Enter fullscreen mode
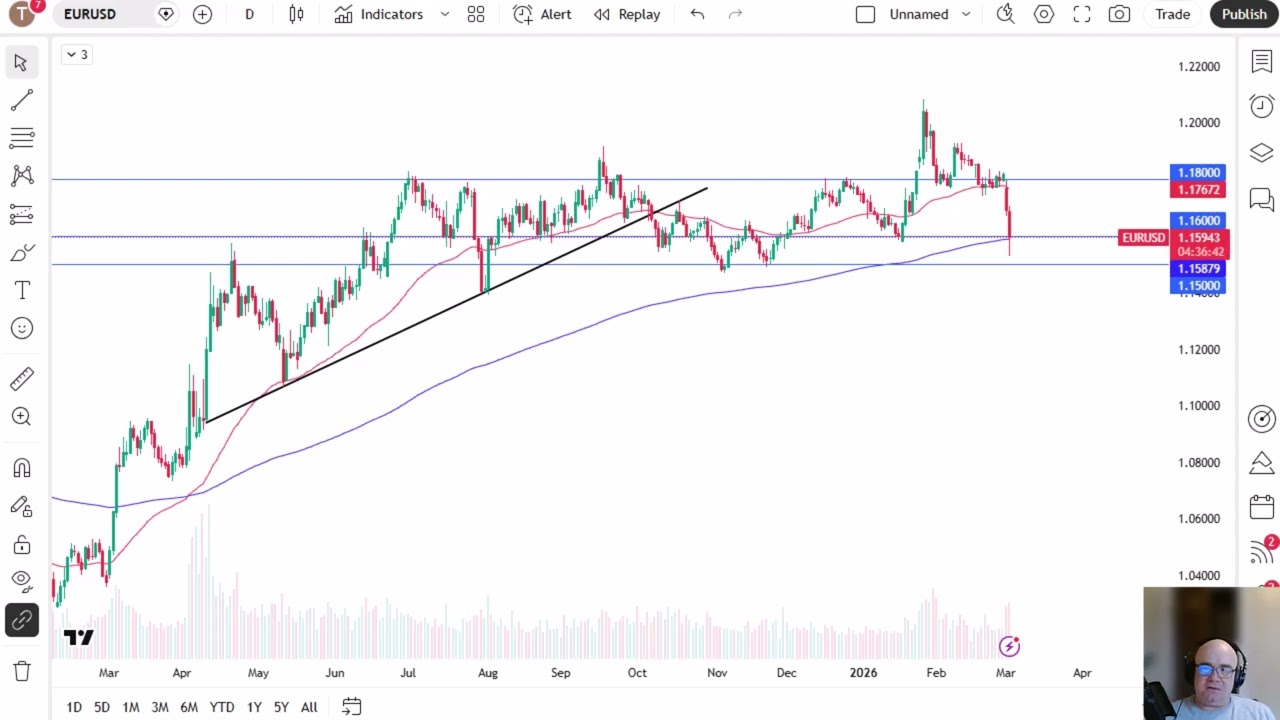The height and width of the screenshot is (720, 1280). [x=1082, y=14]
